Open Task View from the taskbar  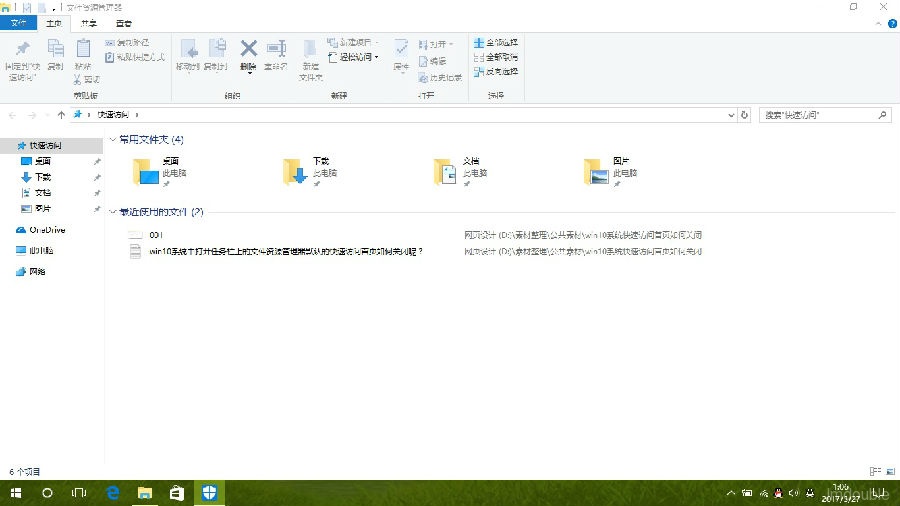click(x=79, y=493)
